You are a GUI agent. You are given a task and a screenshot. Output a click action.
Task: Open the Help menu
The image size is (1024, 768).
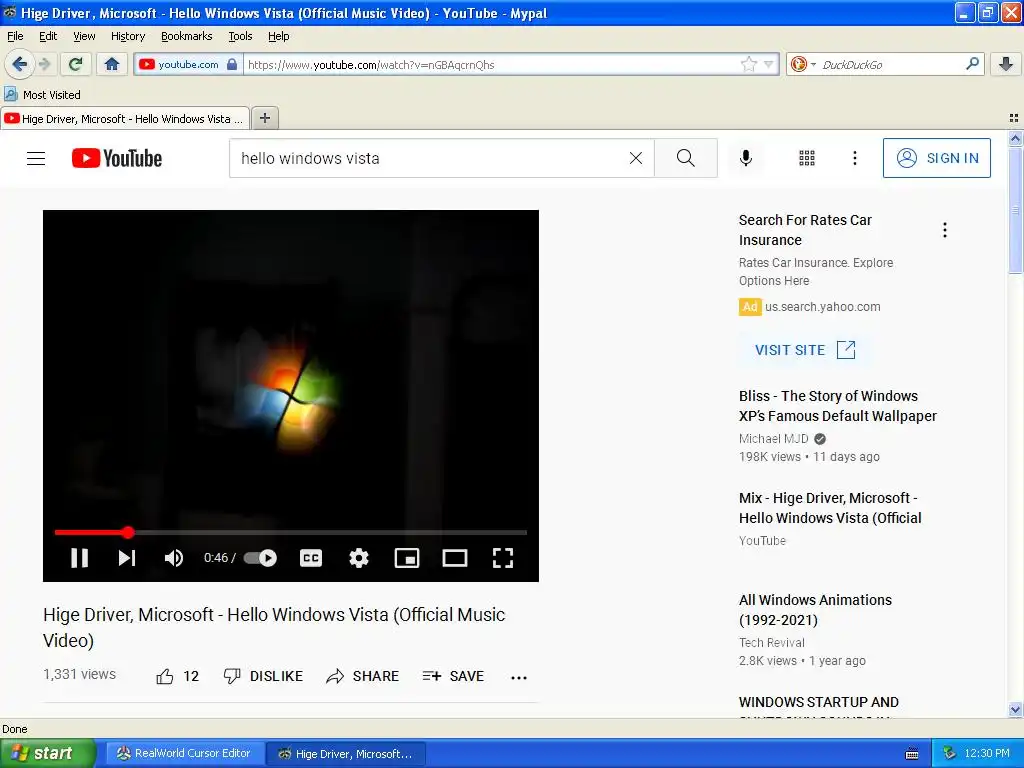pyautogui.click(x=279, y=36)
